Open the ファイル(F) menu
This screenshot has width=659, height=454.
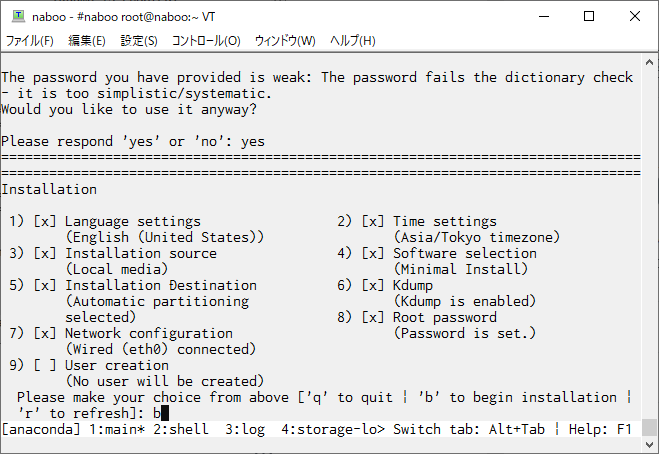pos(29,41)
